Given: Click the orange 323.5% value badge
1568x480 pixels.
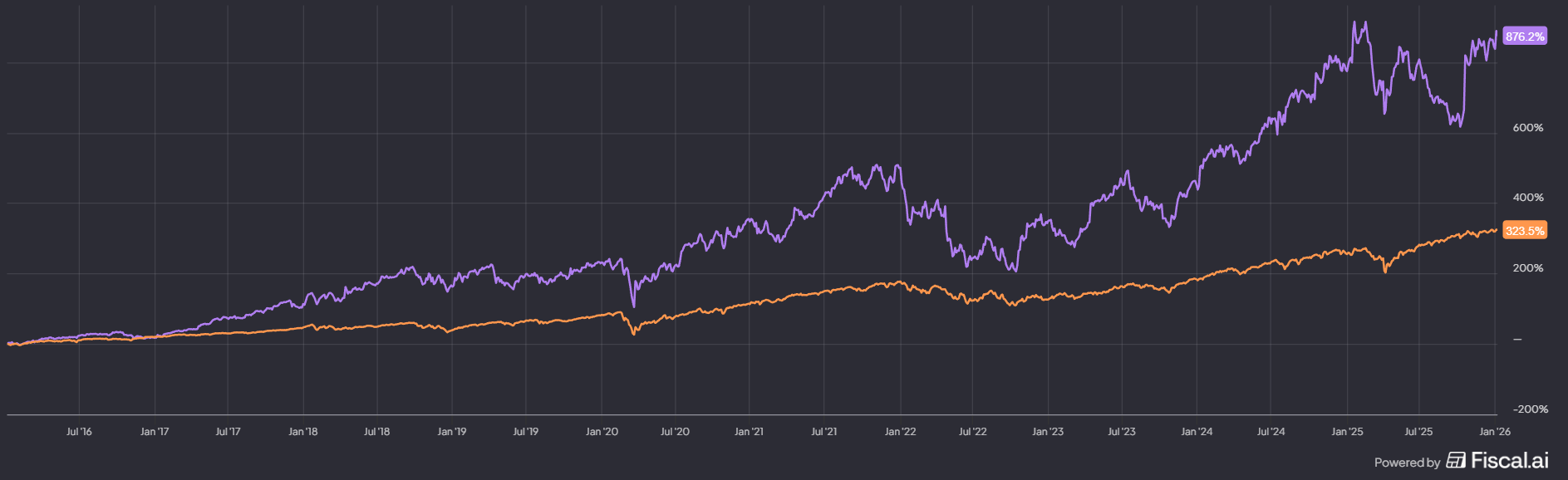Looking at the screenshot, I should (x=1525, y=231).
